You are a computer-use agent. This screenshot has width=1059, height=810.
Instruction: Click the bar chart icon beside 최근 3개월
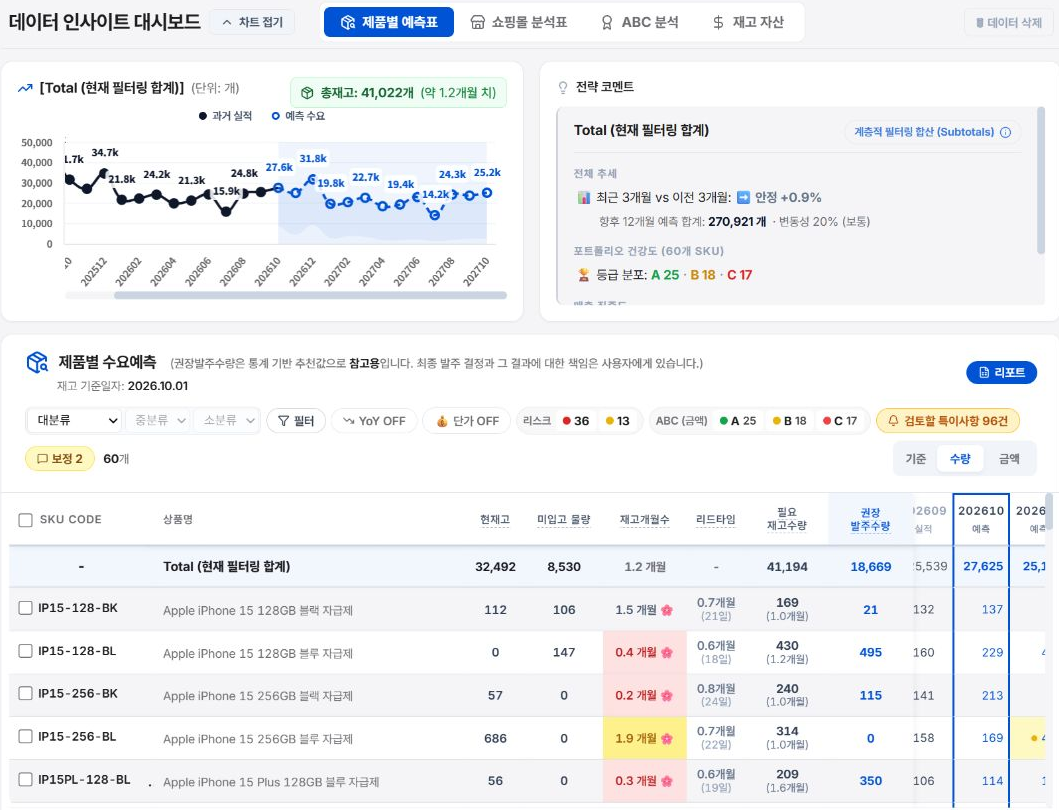tap(584, 197)
